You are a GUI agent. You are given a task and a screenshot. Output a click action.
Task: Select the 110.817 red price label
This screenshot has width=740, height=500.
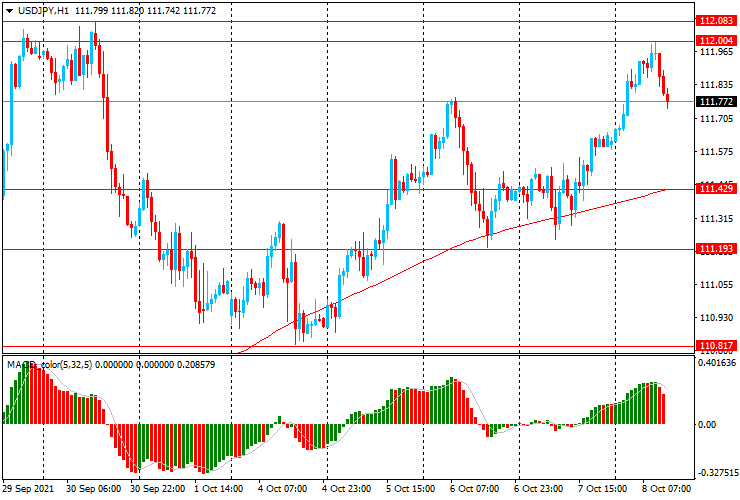point(716,346)
